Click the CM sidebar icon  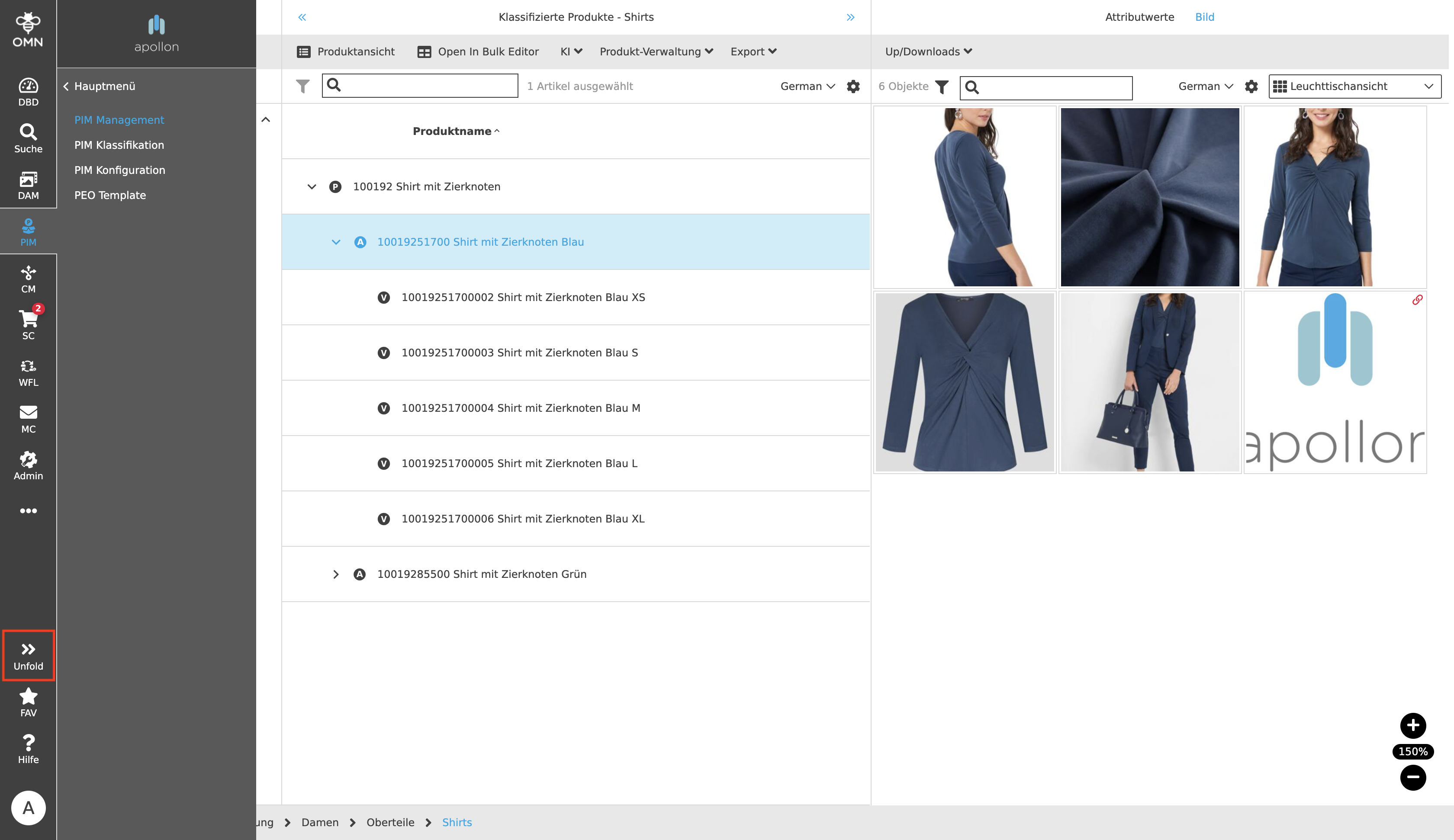click(28, 279)
